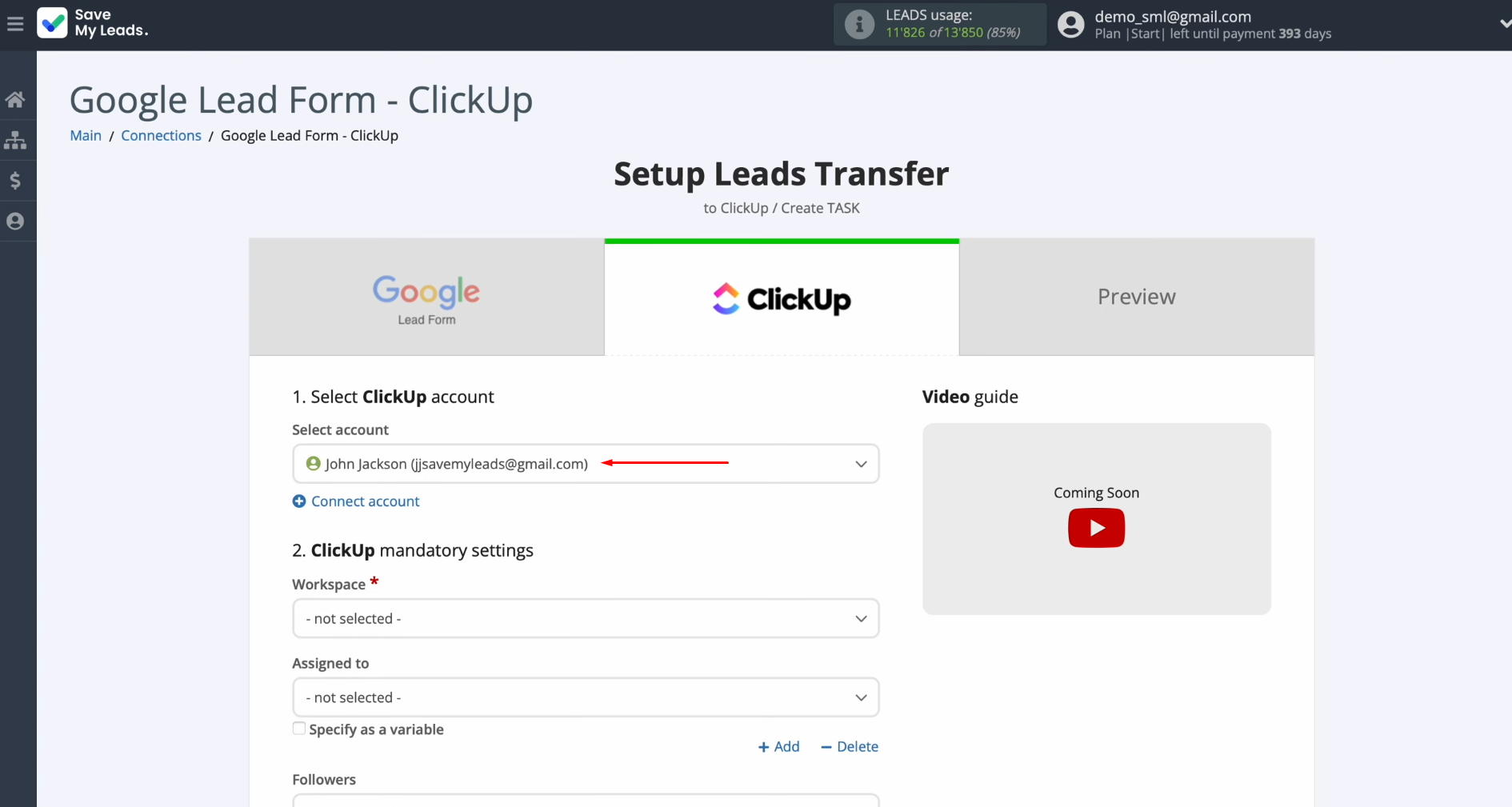Switch to the ClickUp tab
Viewport: 1512px width, 807px height.
[782, 298]
